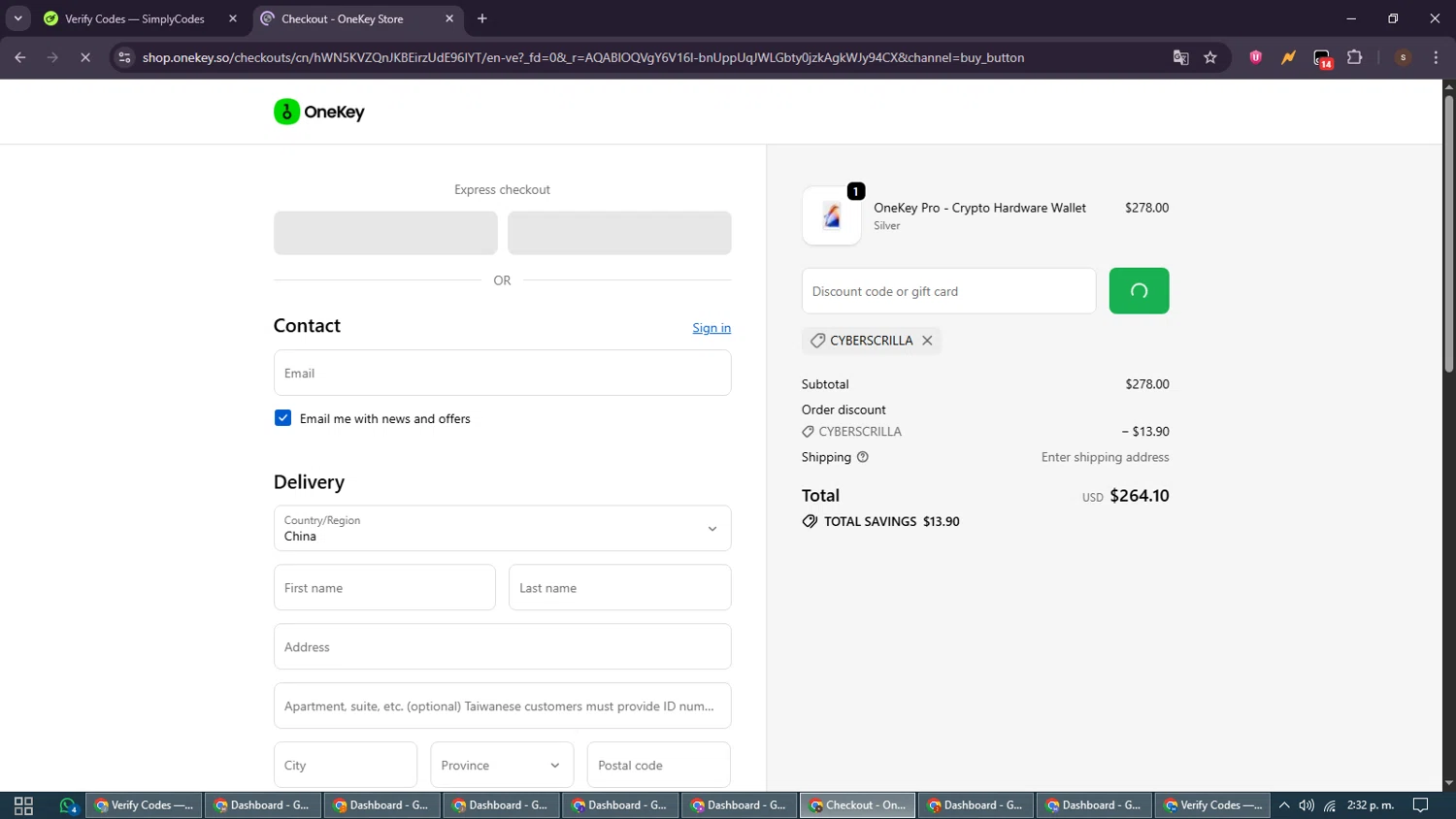The width and height of the screenshot is (1456, 819).
Task: Click the Enter shipping address text
Action: [x=1105, y=457]
